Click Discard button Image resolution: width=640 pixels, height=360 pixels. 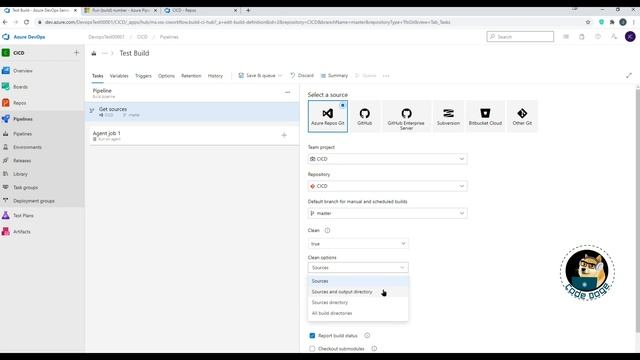302,76
